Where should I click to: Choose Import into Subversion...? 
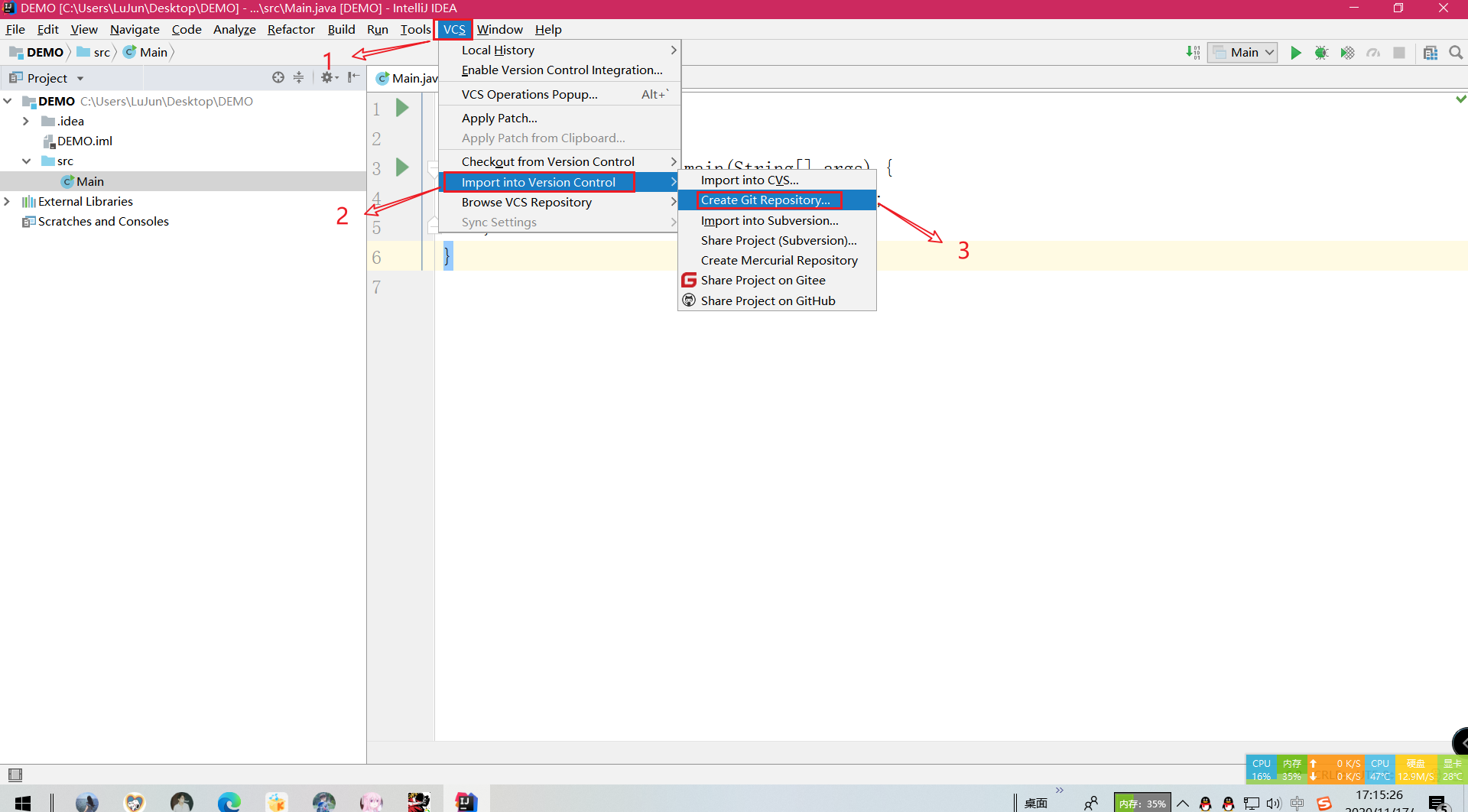tap(777, 220)
